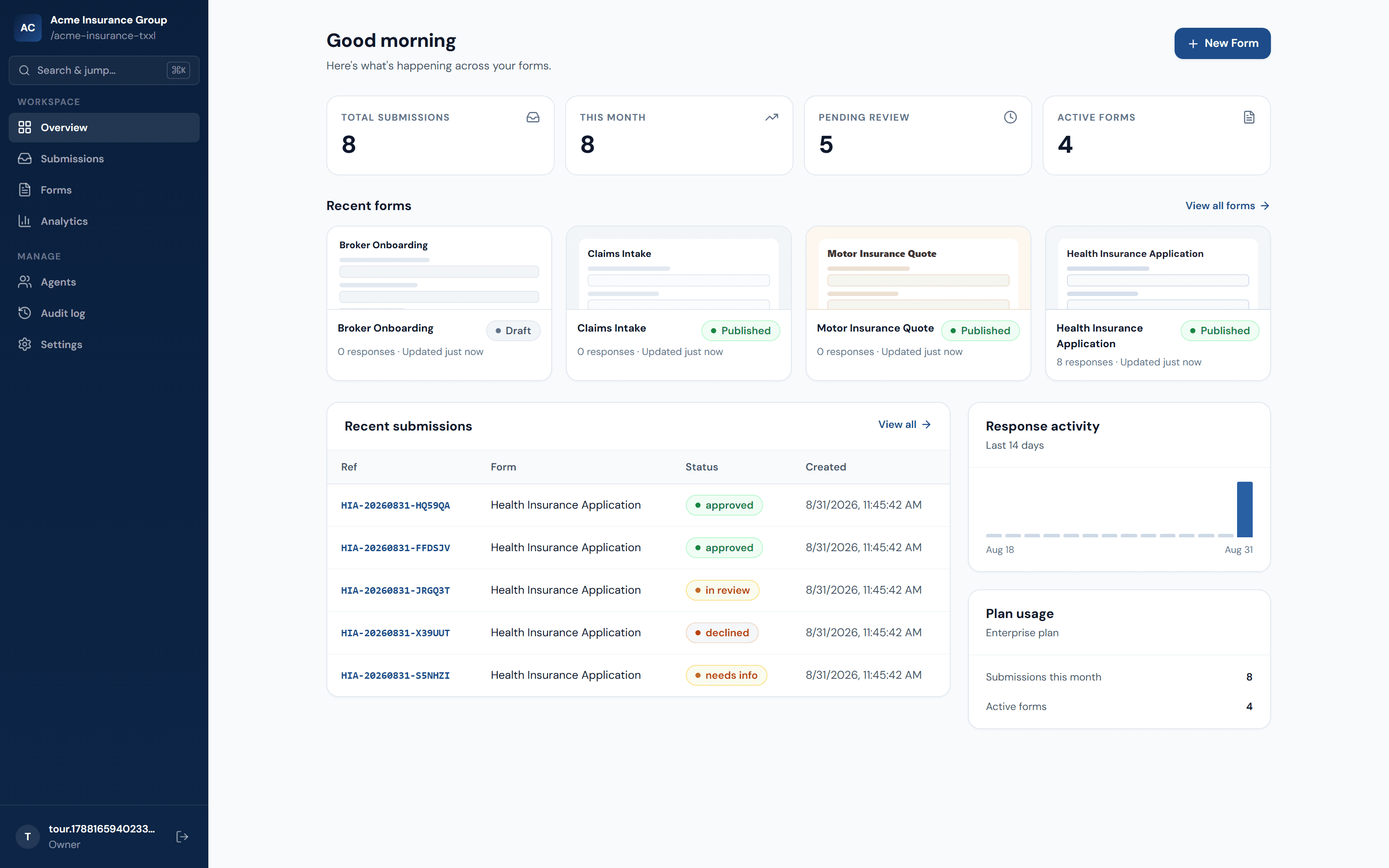This screenshot has width=1389, height=868.
Task: Click the Aug 31 activity bar
Action: tap(1244, 509)
